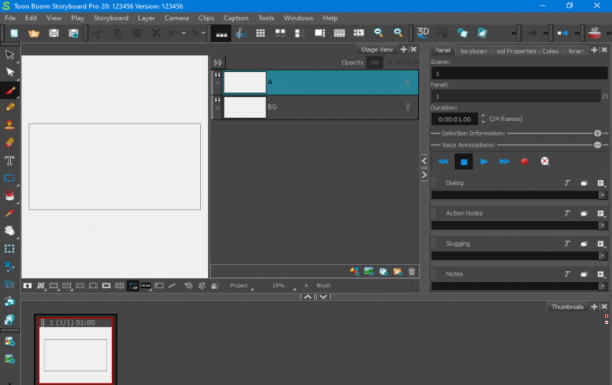Open the Camera menu
The height and width of the screenshot is (385, 612).
coord(176,18)
